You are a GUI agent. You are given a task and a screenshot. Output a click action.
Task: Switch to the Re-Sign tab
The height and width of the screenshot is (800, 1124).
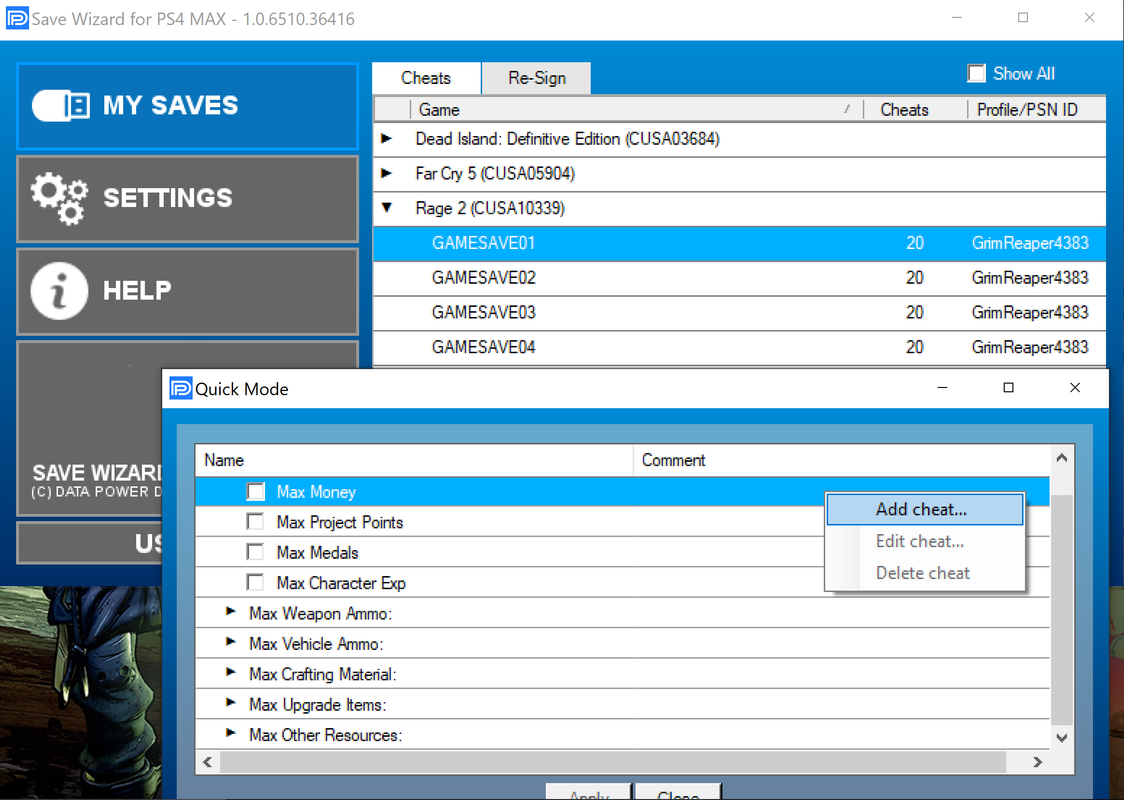tap(537, 78)
